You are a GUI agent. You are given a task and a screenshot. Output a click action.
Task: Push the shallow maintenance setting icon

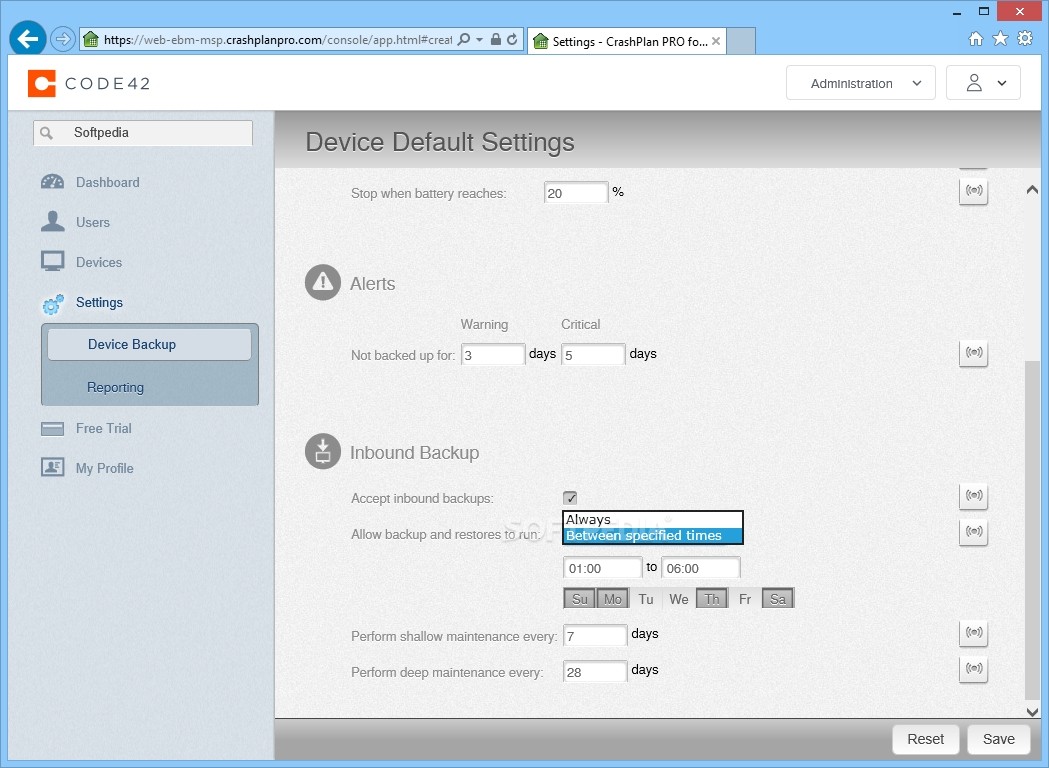tap(973, 633)
